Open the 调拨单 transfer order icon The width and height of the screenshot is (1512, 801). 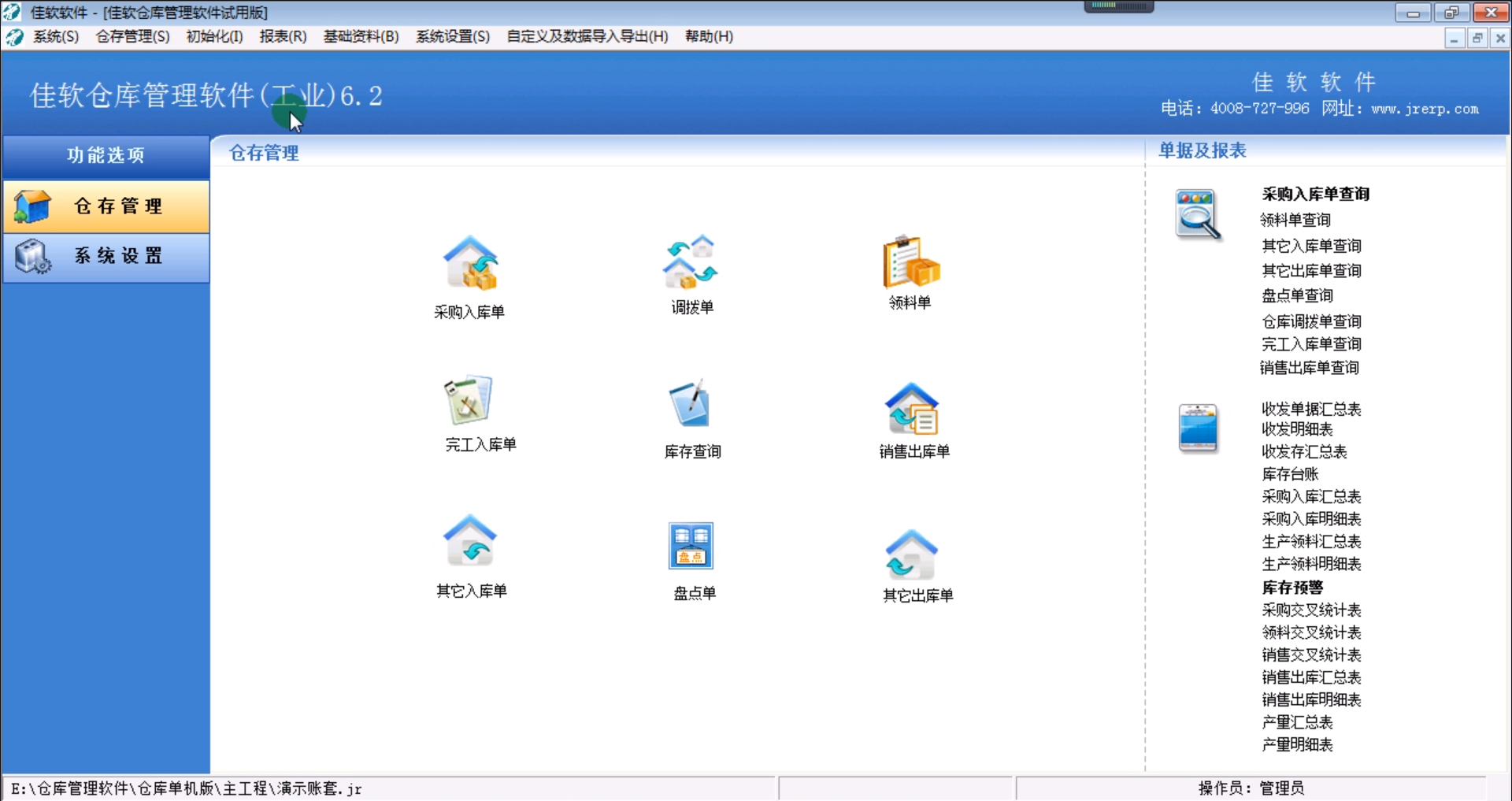[691, 262]
